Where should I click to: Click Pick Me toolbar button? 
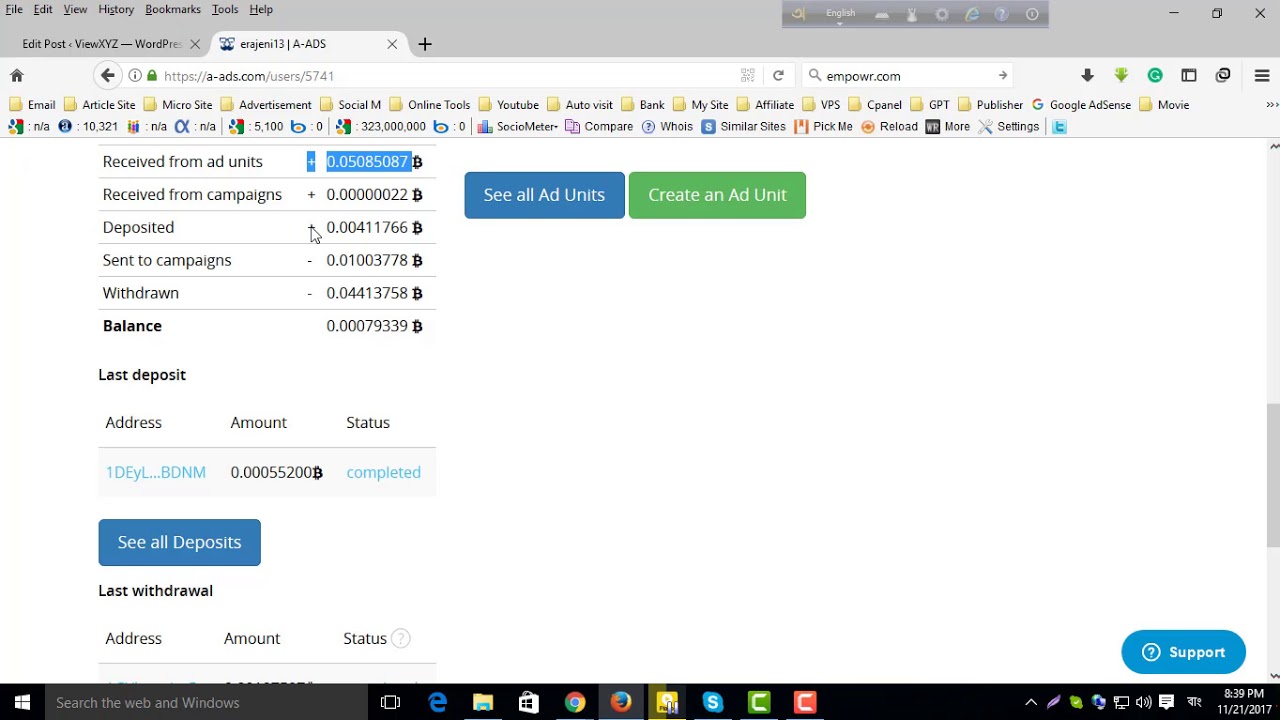pyautogui.click(x=823, y=127)
